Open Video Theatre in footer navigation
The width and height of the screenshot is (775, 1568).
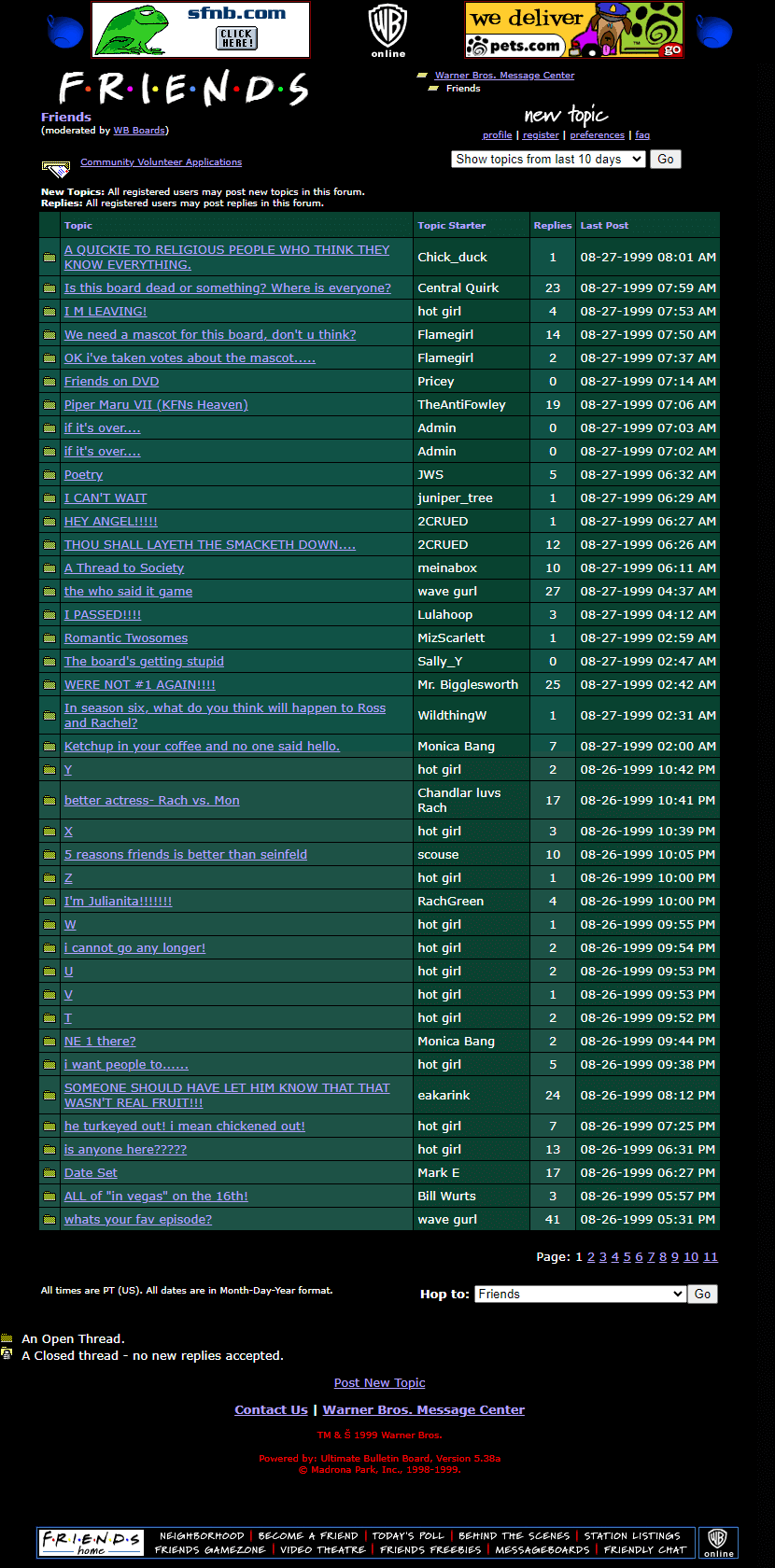coord(323,1549)
